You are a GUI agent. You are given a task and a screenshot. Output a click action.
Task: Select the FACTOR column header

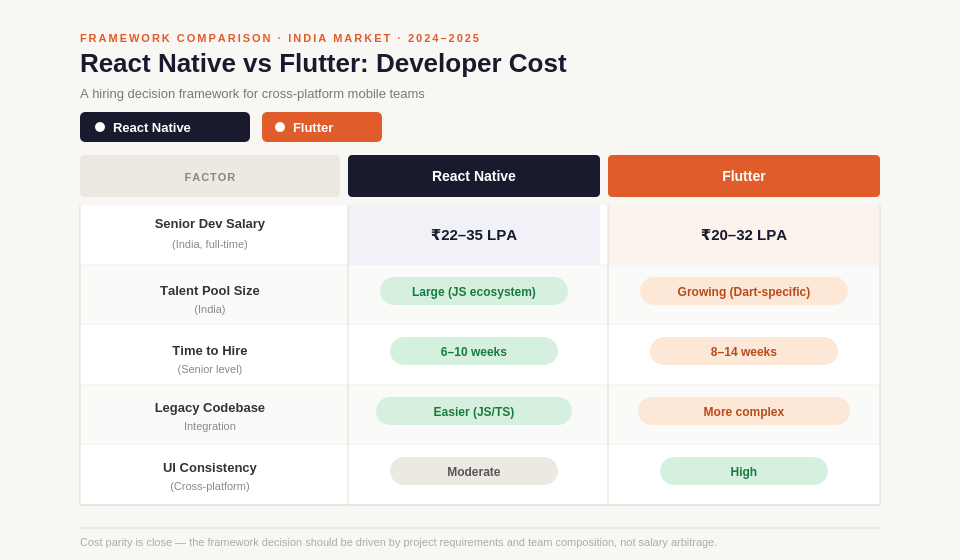click(x=210, y=176)
